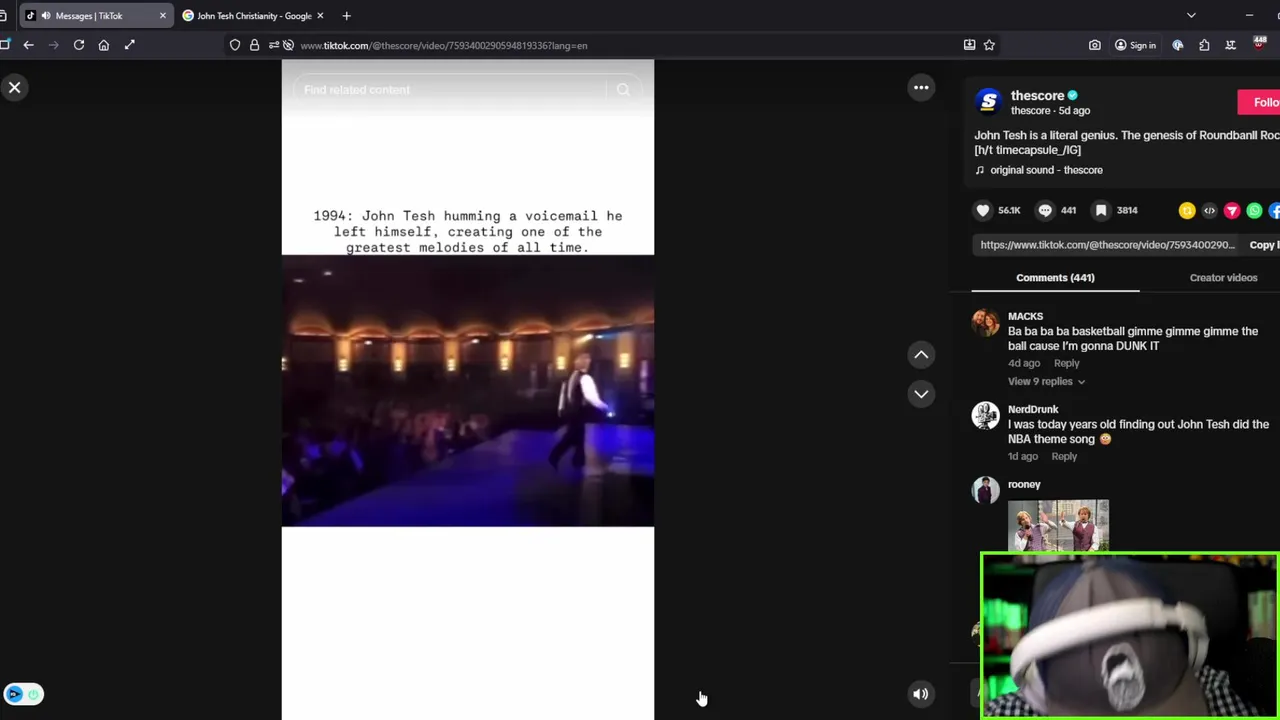1280x720 pixels.
Task: Open rooney commenter profile name
Action: pos(1024,484)
